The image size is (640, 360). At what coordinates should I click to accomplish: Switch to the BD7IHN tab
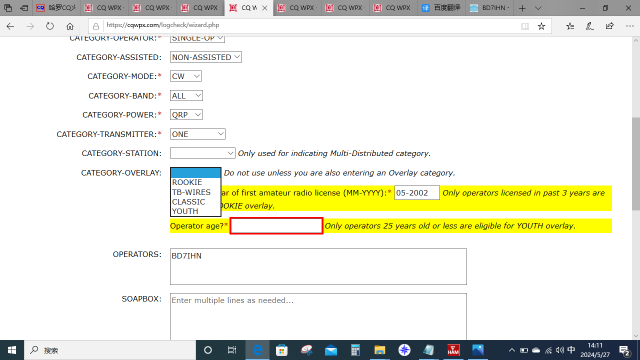pos(489,8)
